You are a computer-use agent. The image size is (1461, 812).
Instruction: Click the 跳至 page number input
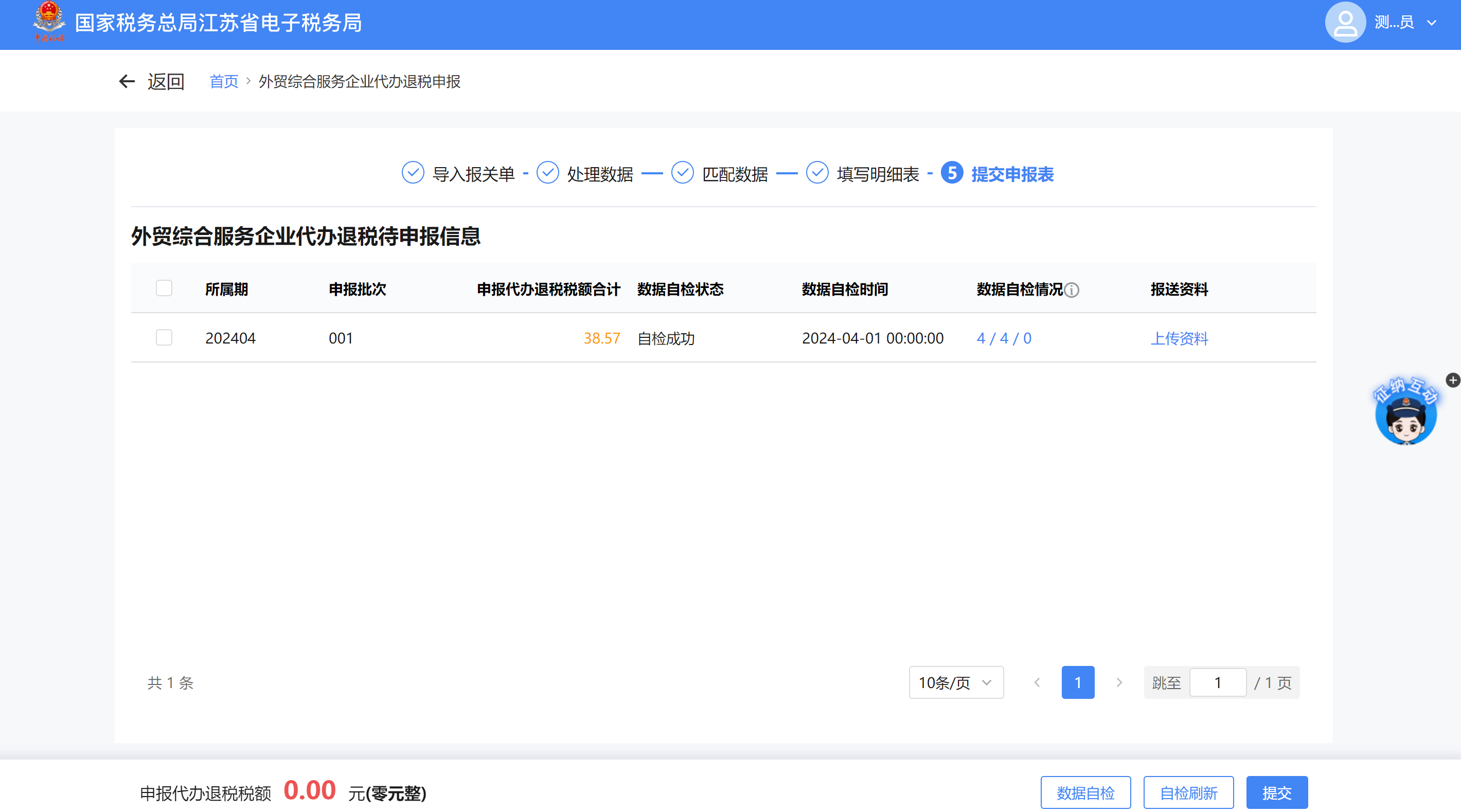pos(1217,683)
